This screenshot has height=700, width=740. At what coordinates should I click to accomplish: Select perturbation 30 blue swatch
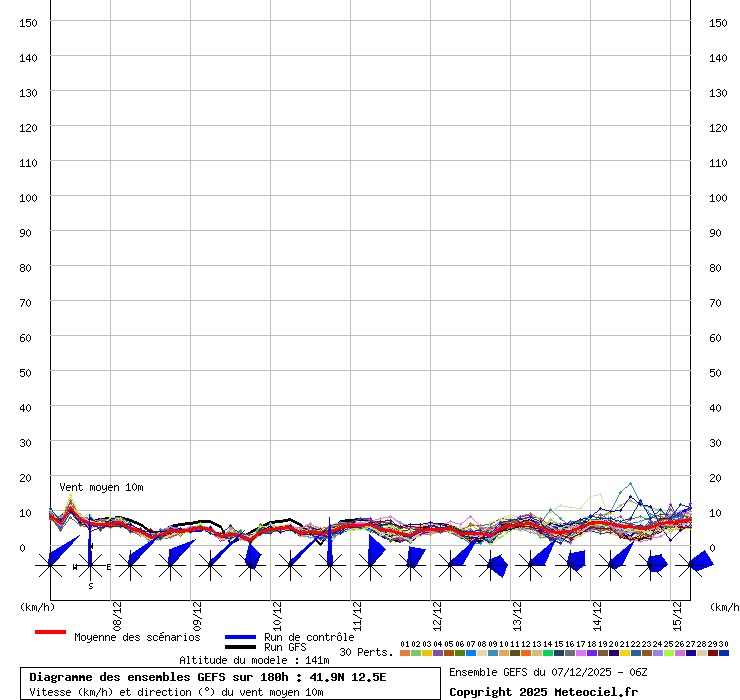point(724,653)
